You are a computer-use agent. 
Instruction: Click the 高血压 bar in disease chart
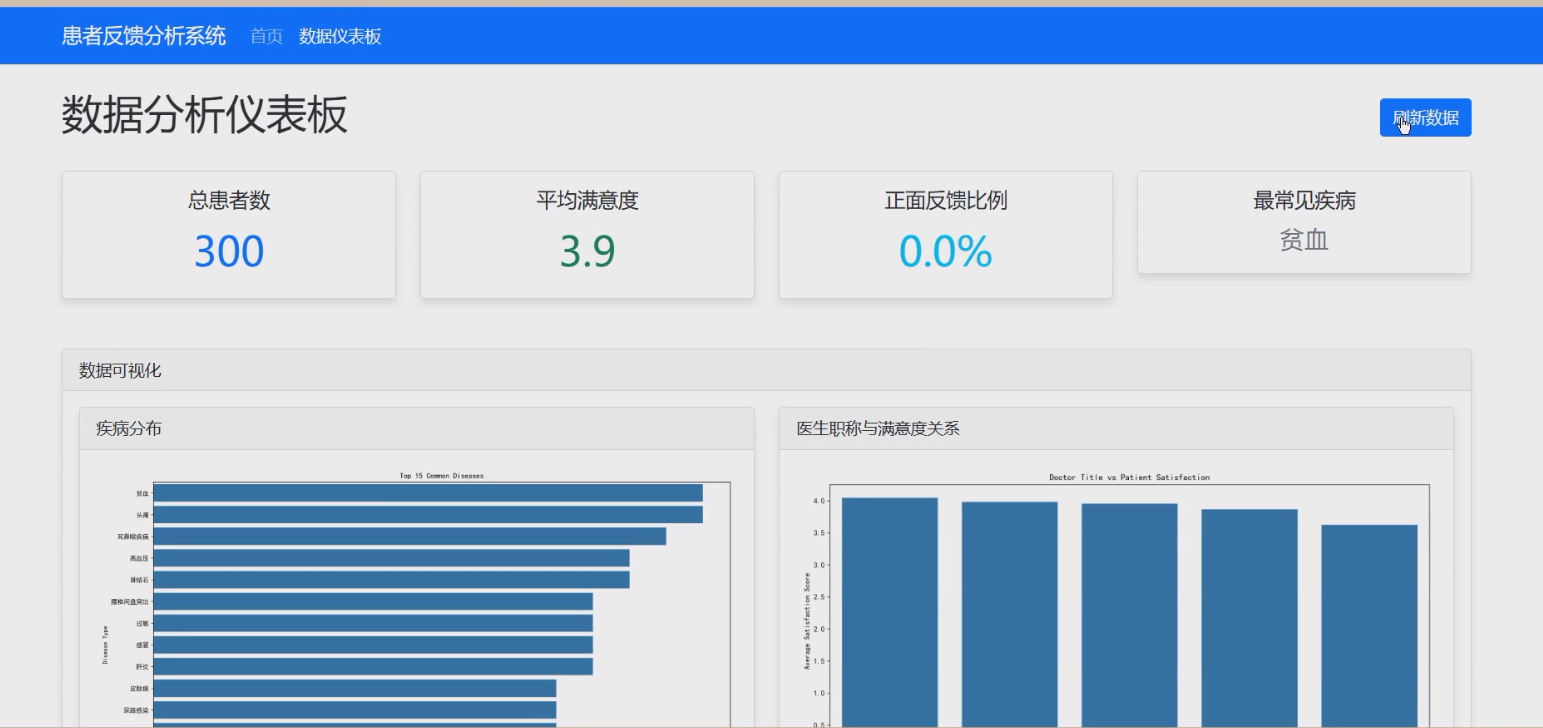pyautogui.click(x=391, y=558)
